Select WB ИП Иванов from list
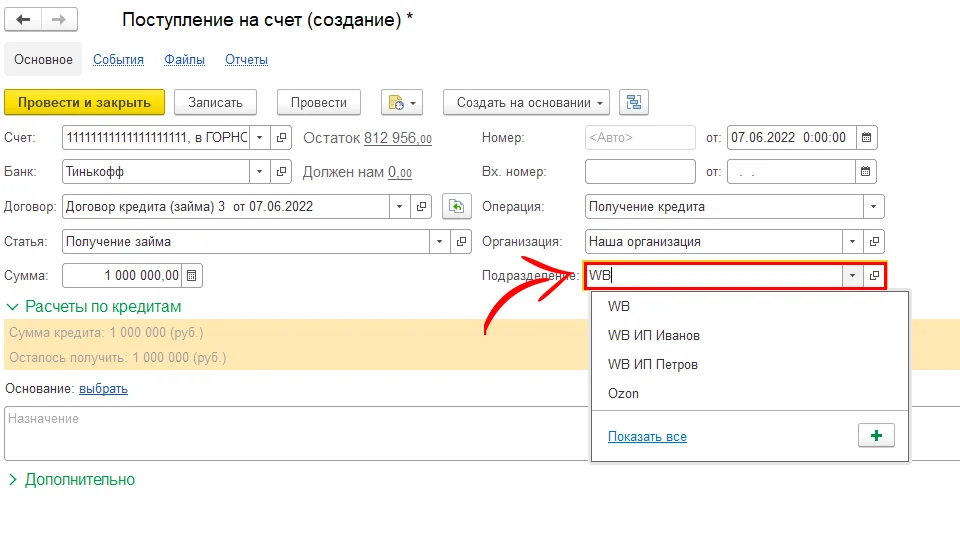 [653, 336]
